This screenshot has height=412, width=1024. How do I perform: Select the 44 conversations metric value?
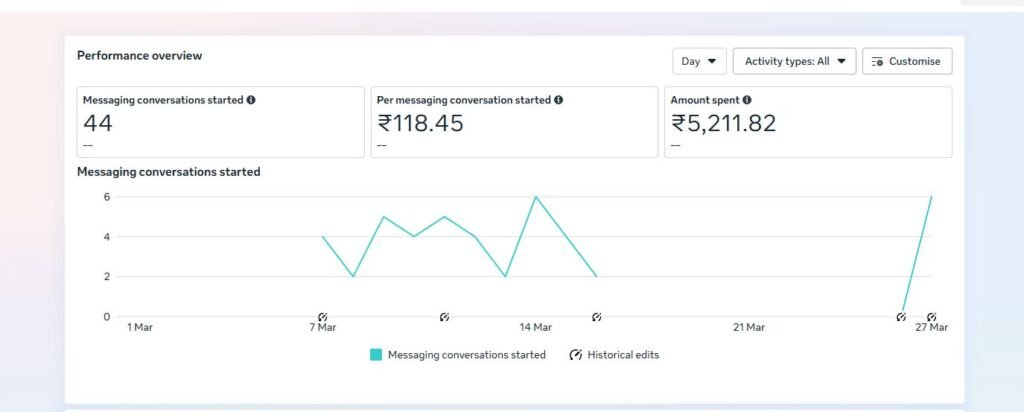pyautogui.click(x=98, y=124)
